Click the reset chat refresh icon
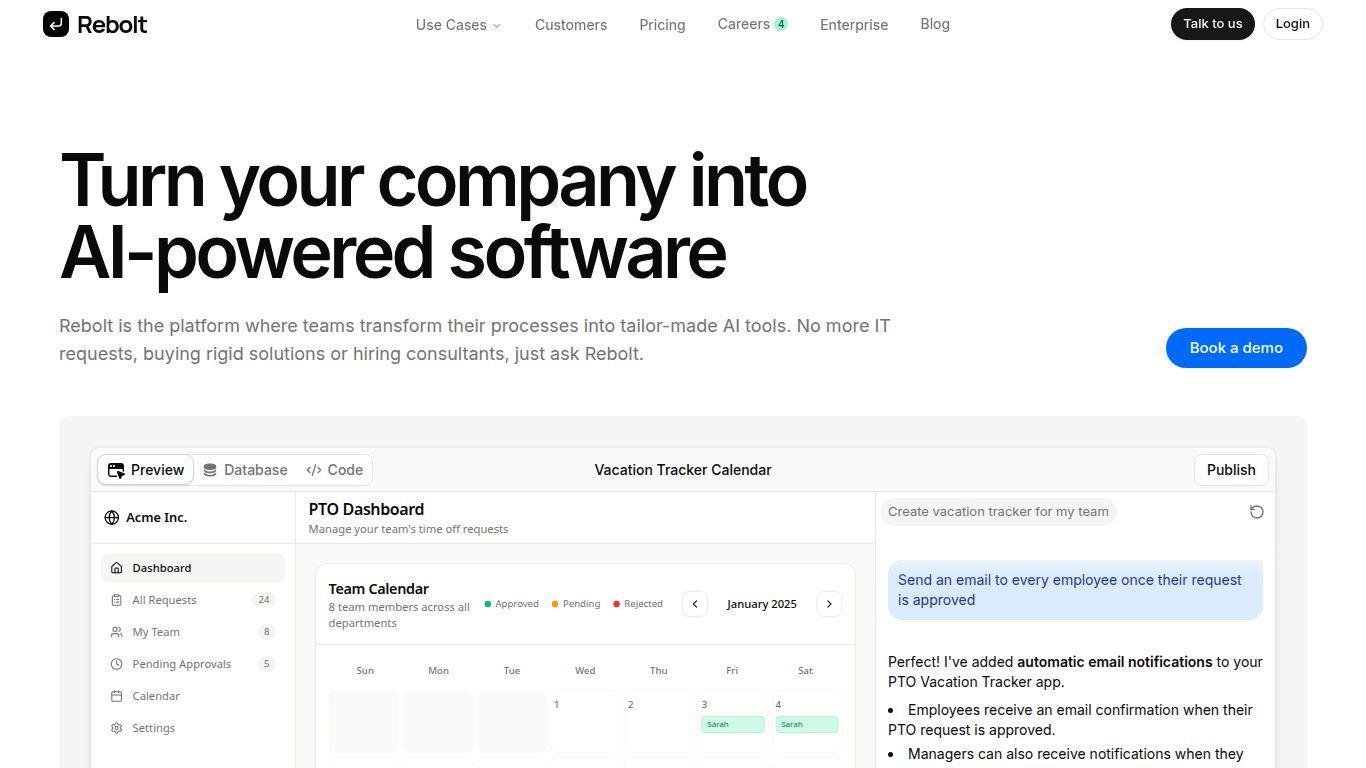Screen dimensions: 1366x768 pos(1257,512)
